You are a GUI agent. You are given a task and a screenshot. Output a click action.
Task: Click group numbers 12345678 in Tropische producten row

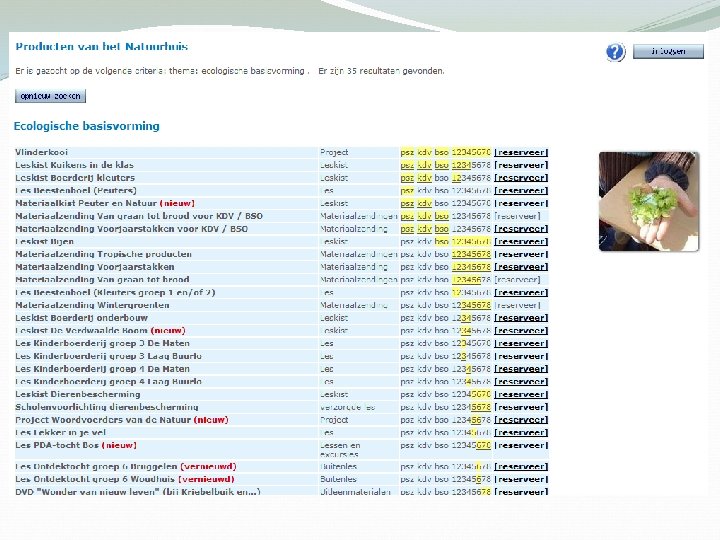coord(471,254)
